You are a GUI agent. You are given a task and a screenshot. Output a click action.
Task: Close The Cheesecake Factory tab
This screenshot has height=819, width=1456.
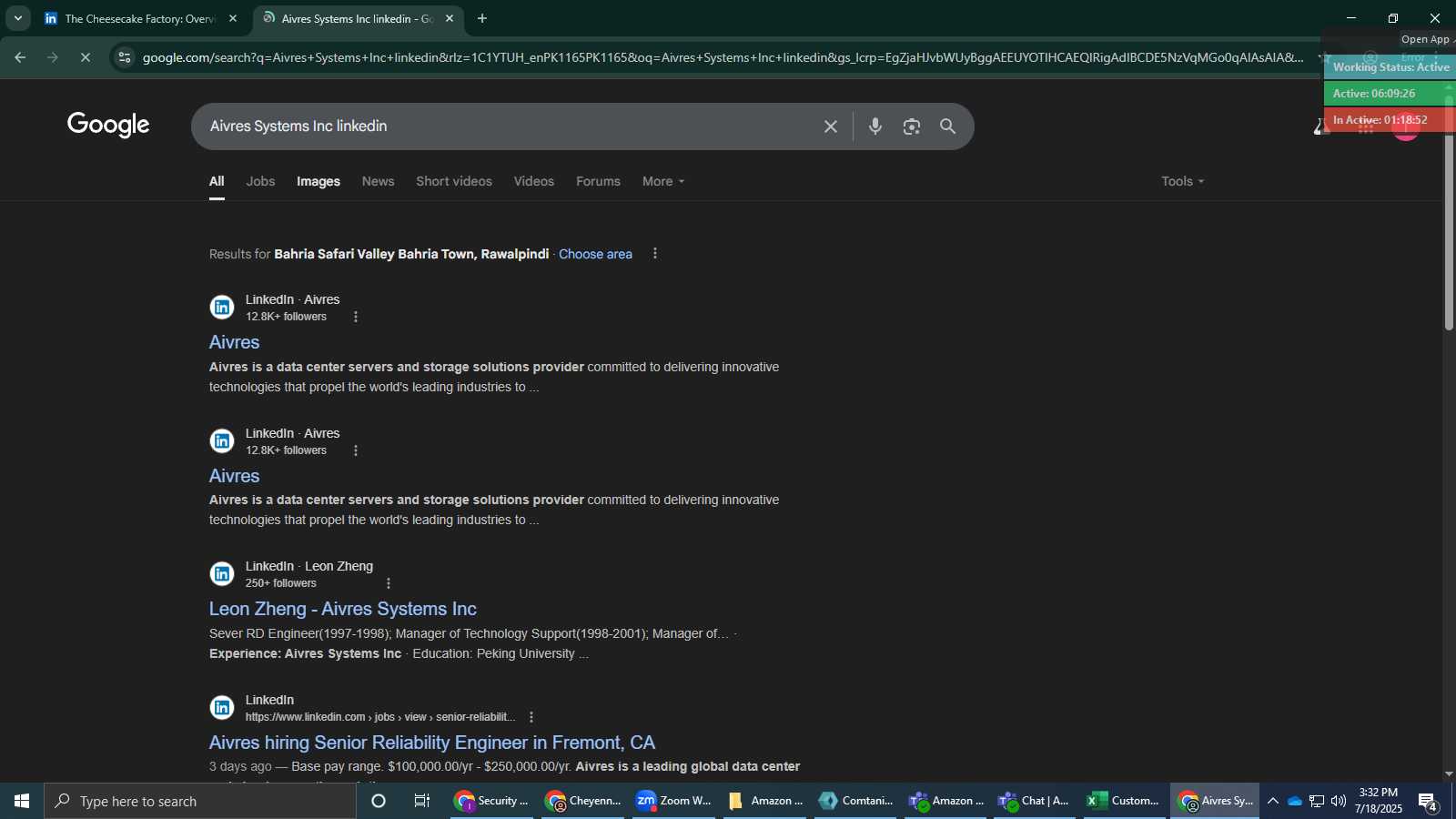tap(232, 18)
